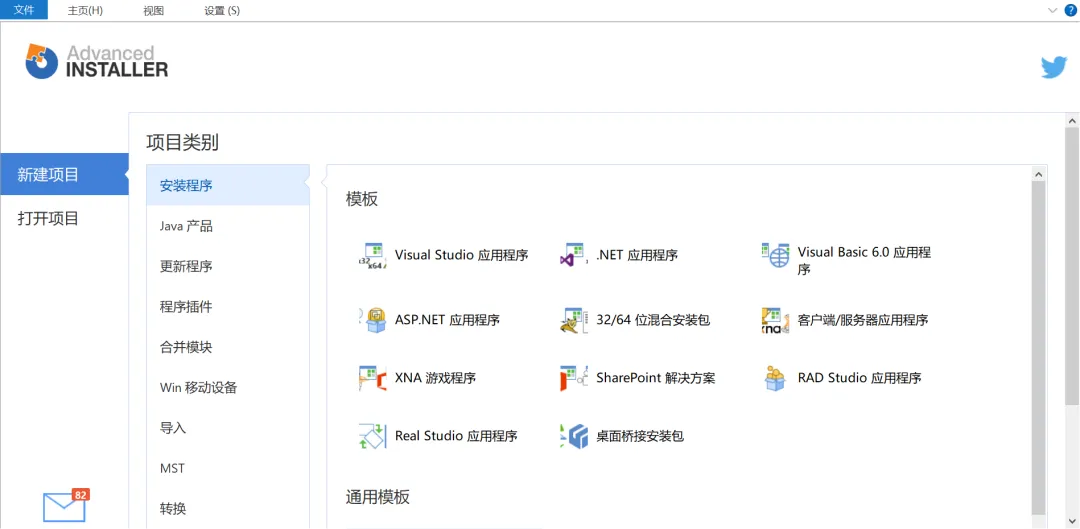This screenshot has height=529, width=1080.
Task: Open the mail envelope with 82 badge
Action: [x=66, y=506]
